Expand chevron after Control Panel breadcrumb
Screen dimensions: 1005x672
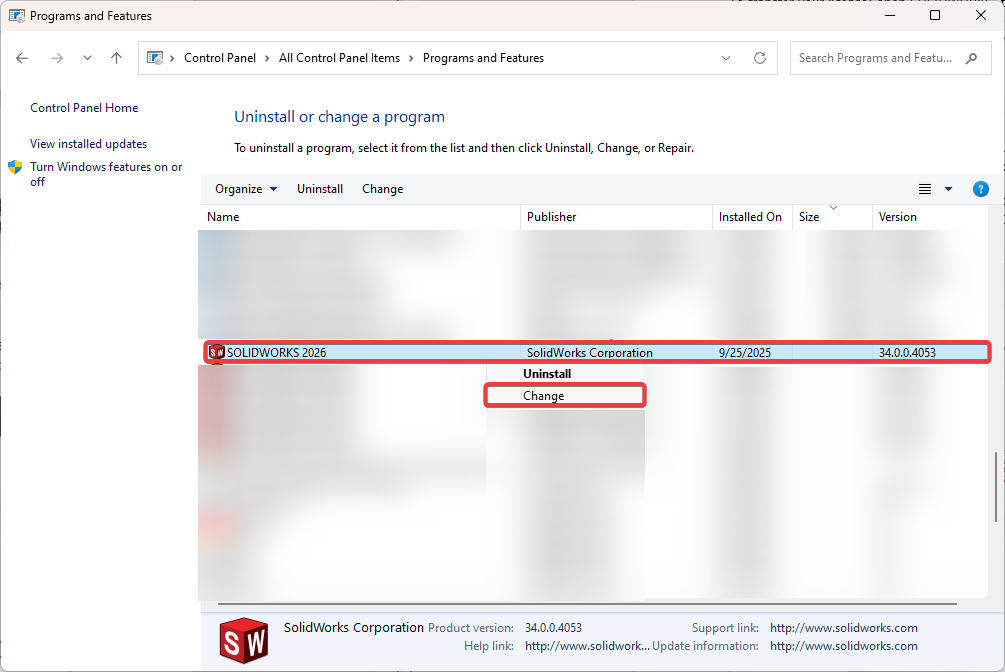(267, 58)
